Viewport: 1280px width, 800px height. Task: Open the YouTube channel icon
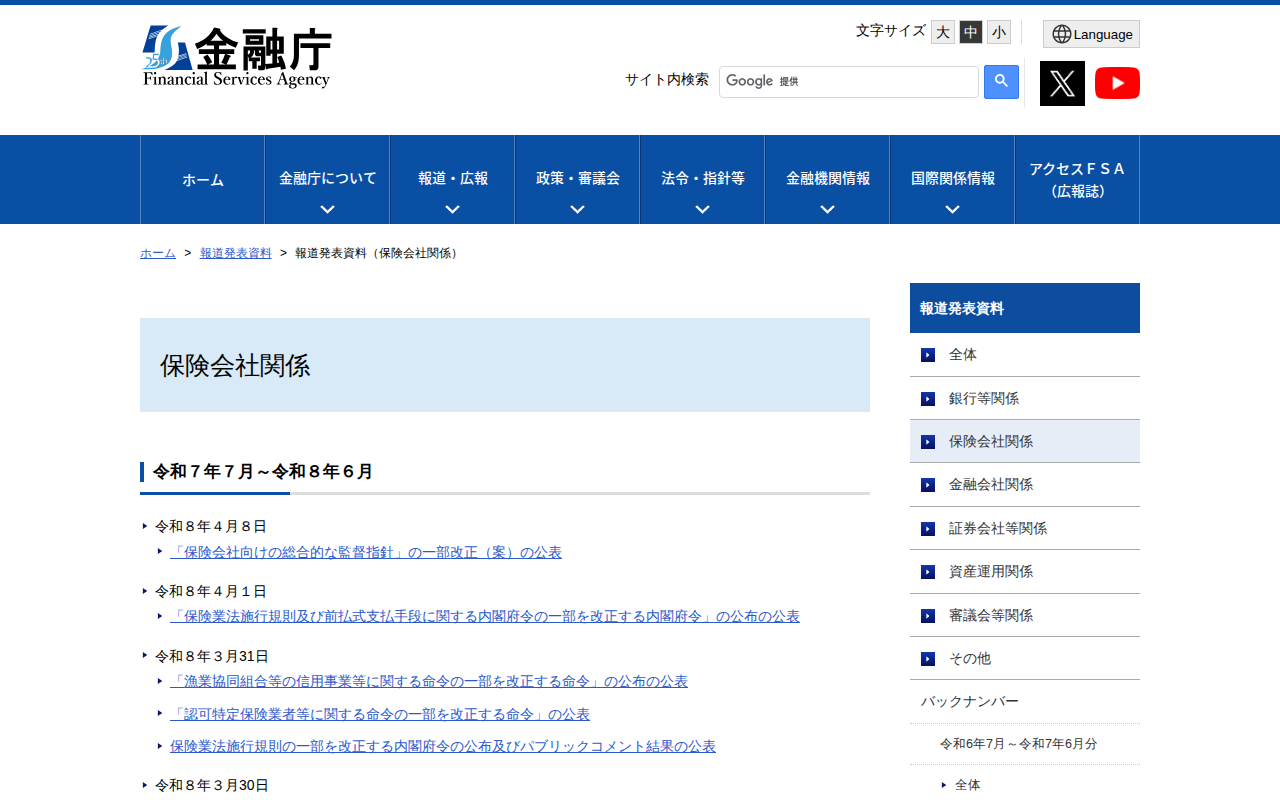pyautogui.click(x=1117, y=83)
